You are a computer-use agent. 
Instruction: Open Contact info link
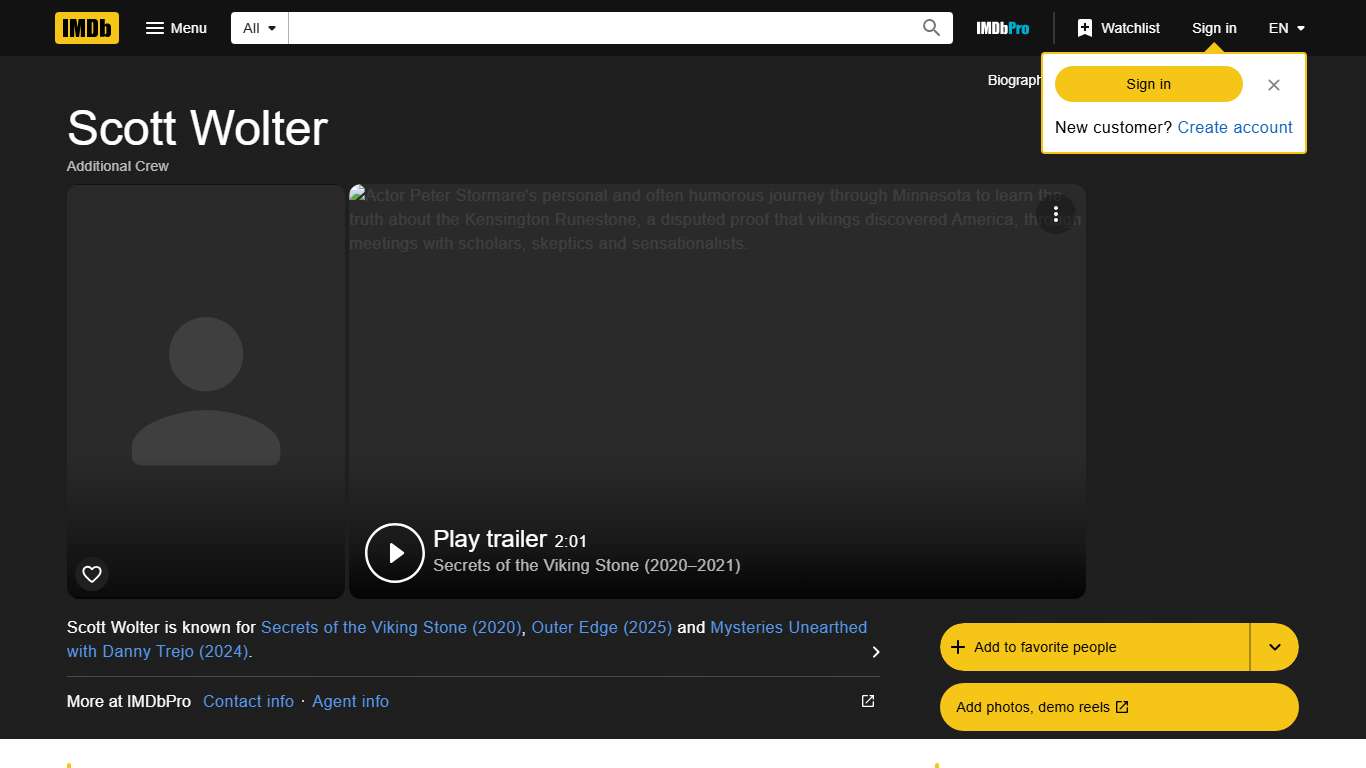248,701
